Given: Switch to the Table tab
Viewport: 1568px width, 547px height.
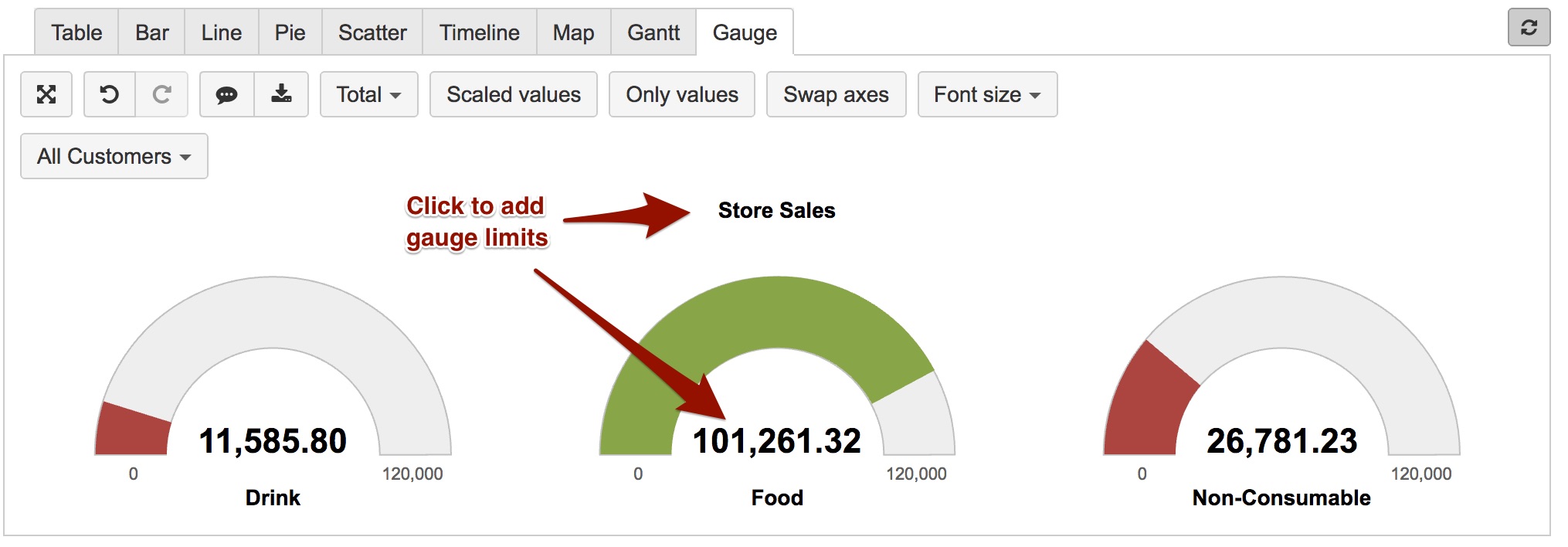Looking at the screenshot, I should point(76,32).
